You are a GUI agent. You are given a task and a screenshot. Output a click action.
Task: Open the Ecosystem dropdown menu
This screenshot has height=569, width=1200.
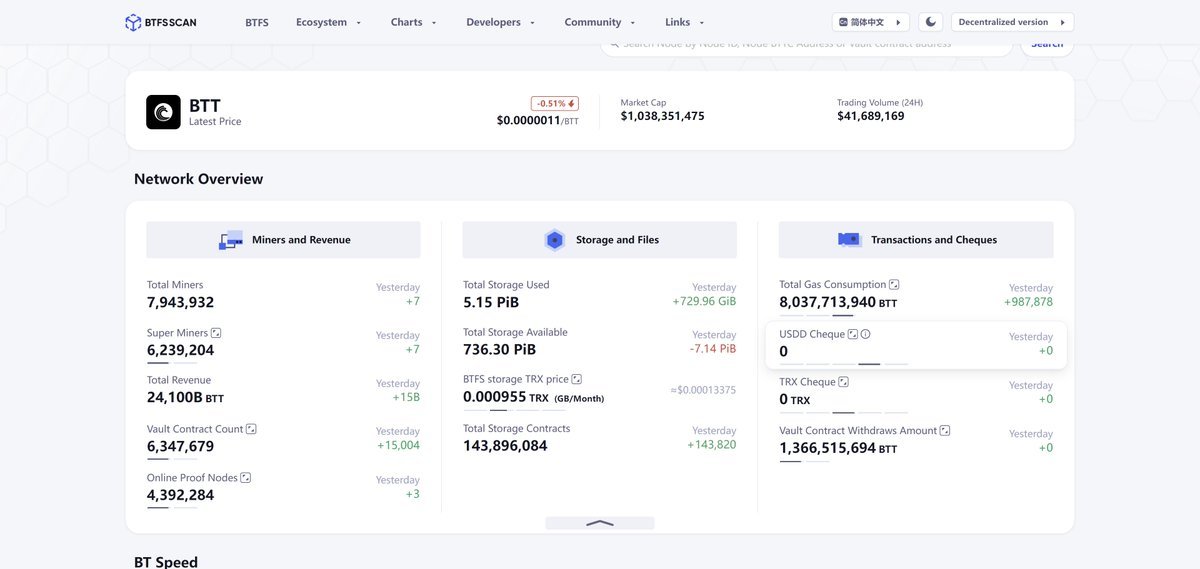(x=329, y=22)
